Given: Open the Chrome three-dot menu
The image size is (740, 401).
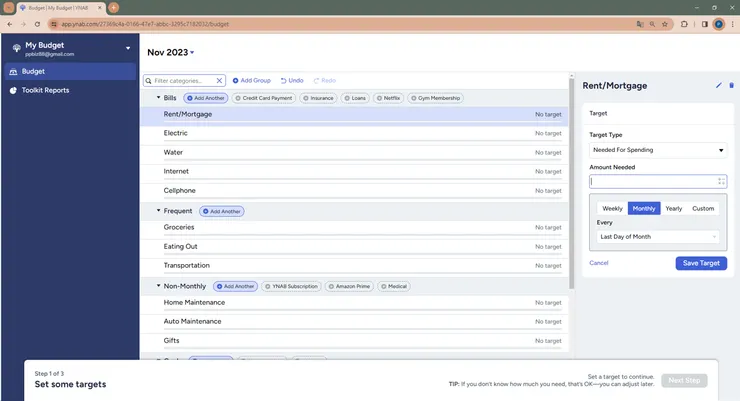Looking at the screenshot, I should coord(732,24).
